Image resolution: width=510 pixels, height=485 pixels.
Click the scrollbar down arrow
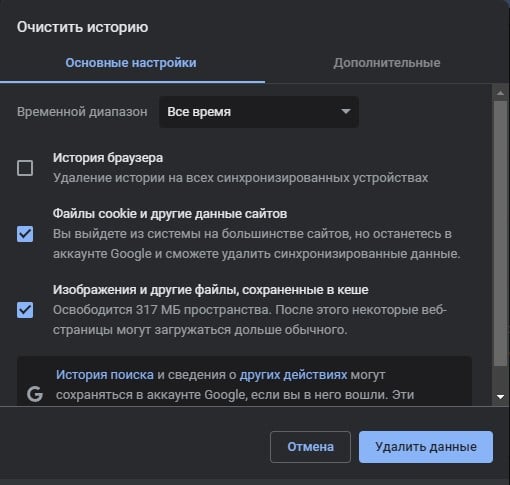point(500,396)
